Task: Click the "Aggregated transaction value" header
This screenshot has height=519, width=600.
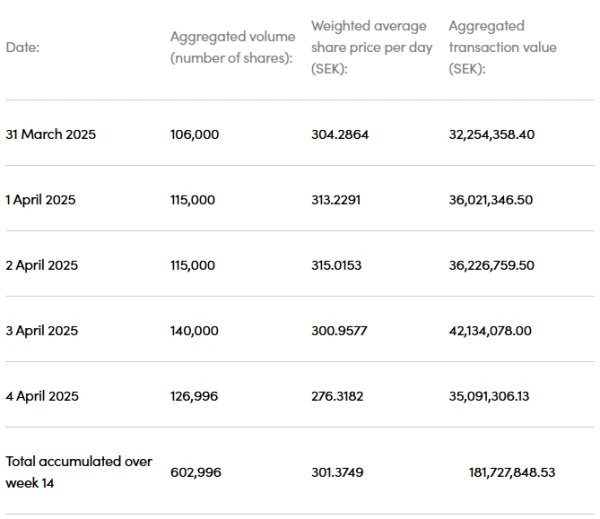Action: [502, 47]
